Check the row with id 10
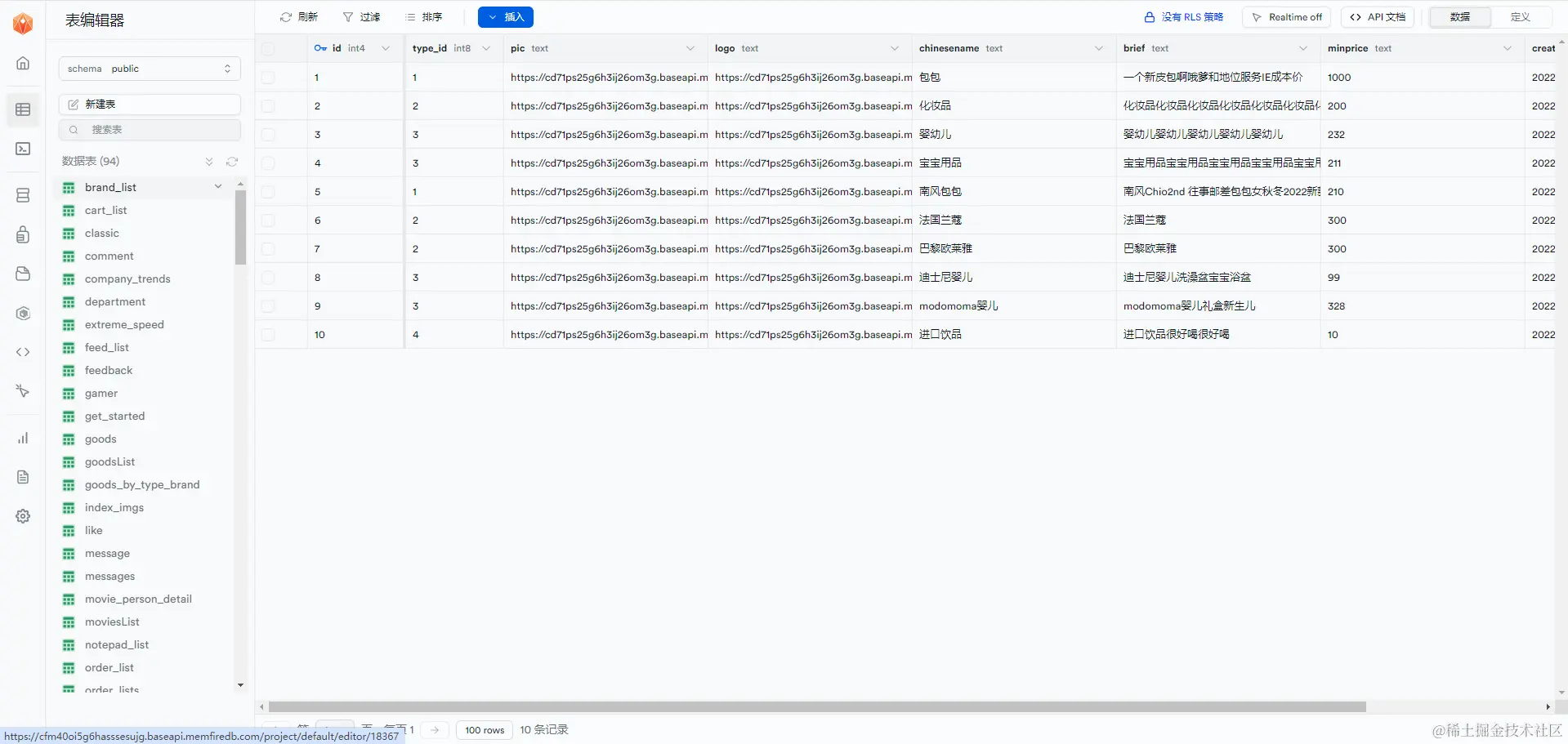The height and width of the screenshot is (744, 1568). [x=268, y=335]
